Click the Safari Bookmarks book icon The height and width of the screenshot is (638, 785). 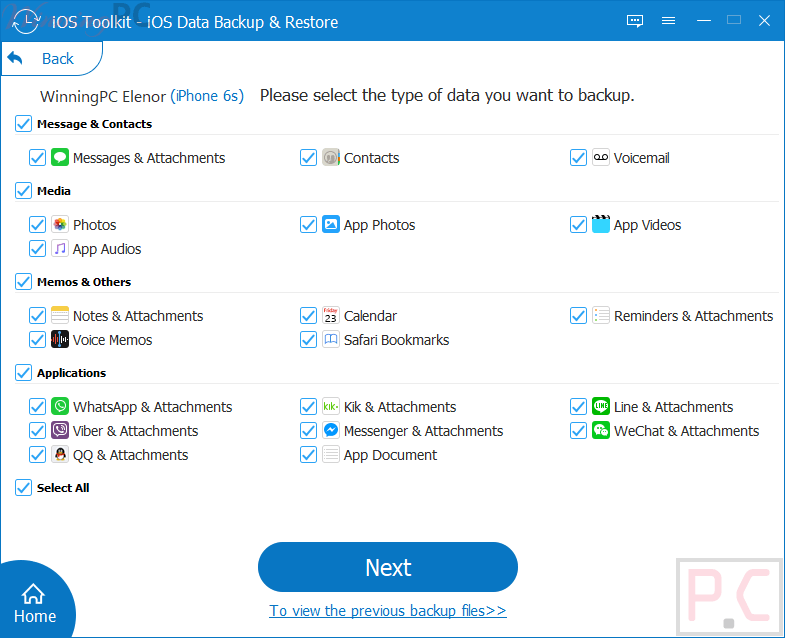click(x=331, y=340)
